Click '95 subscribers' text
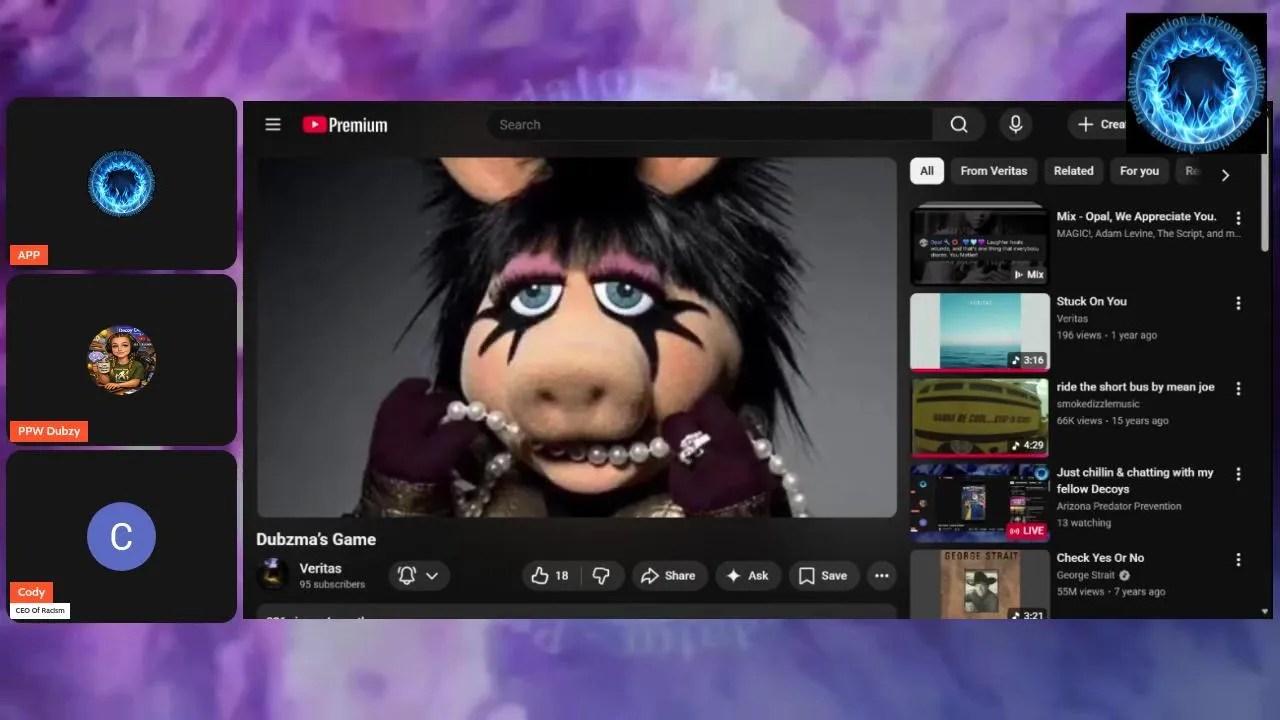 [x=332, y=584]
